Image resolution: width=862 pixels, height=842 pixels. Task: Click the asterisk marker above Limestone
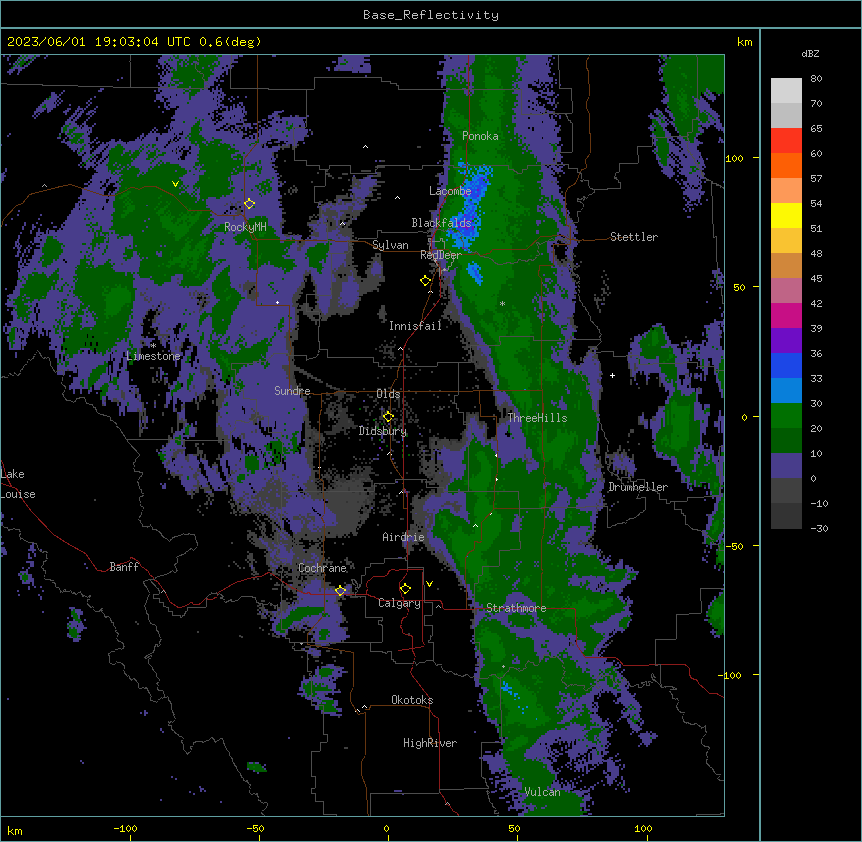153,345
